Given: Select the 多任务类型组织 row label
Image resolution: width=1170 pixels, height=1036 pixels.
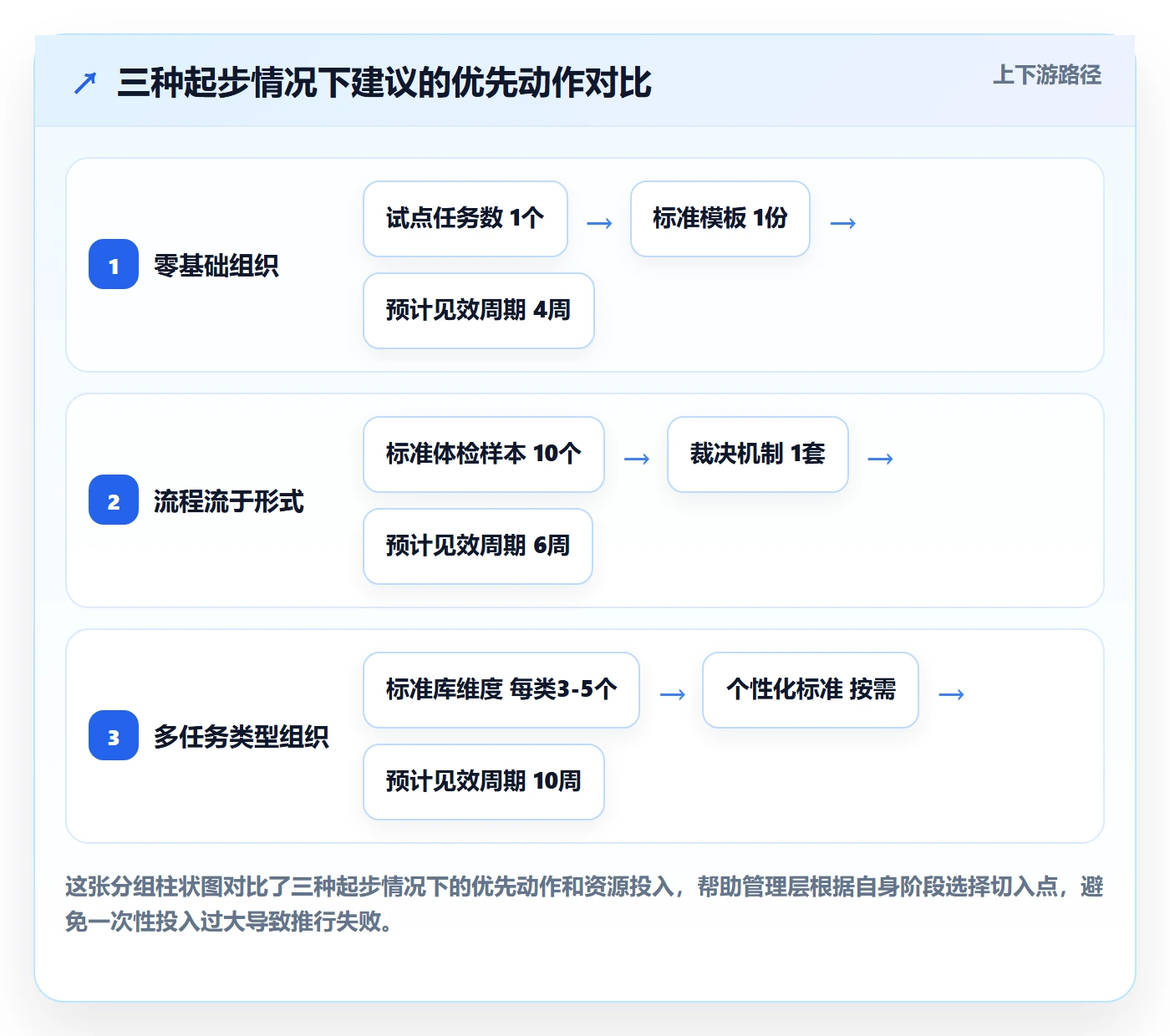Looking at the screenshot, I should coord(242,737).
